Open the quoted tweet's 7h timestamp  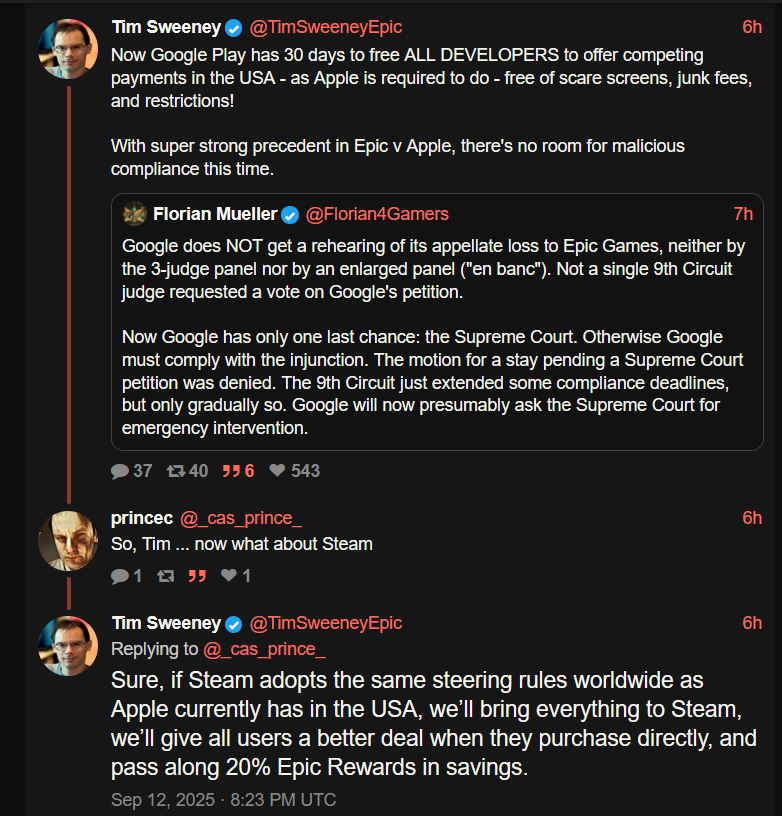[x=743, y=214]
